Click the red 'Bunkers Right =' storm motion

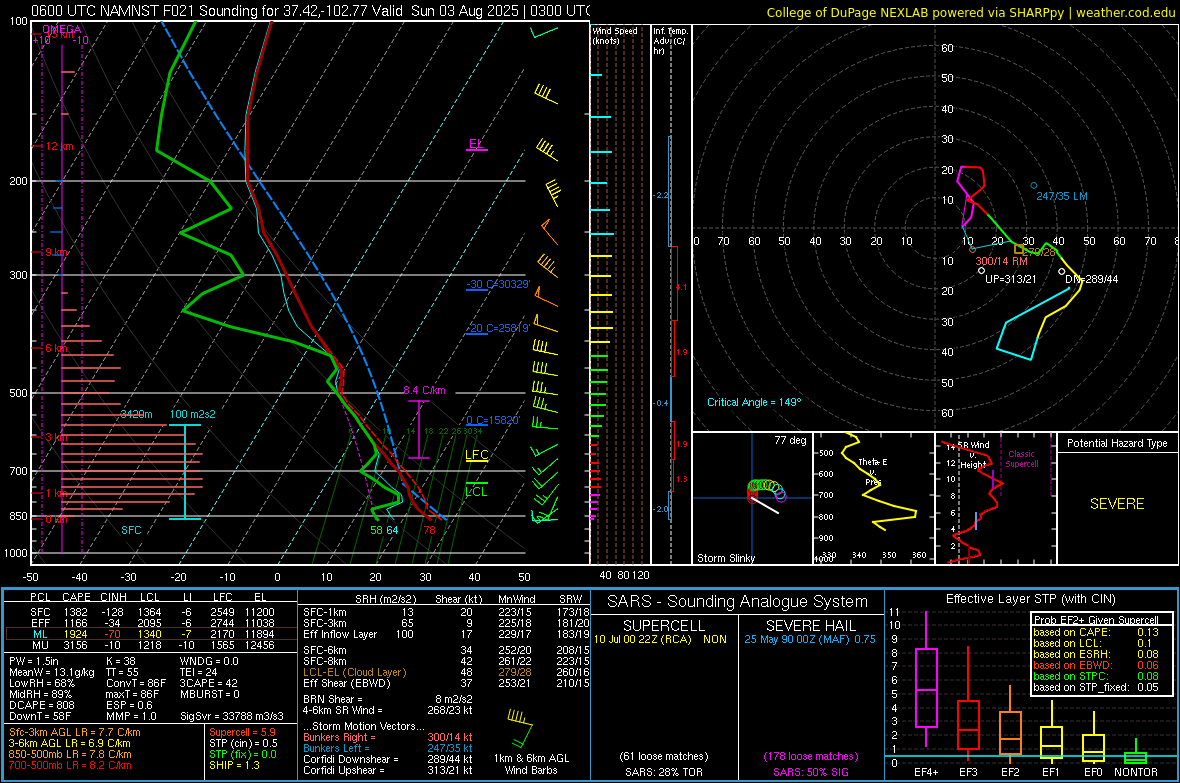(388, 737)
